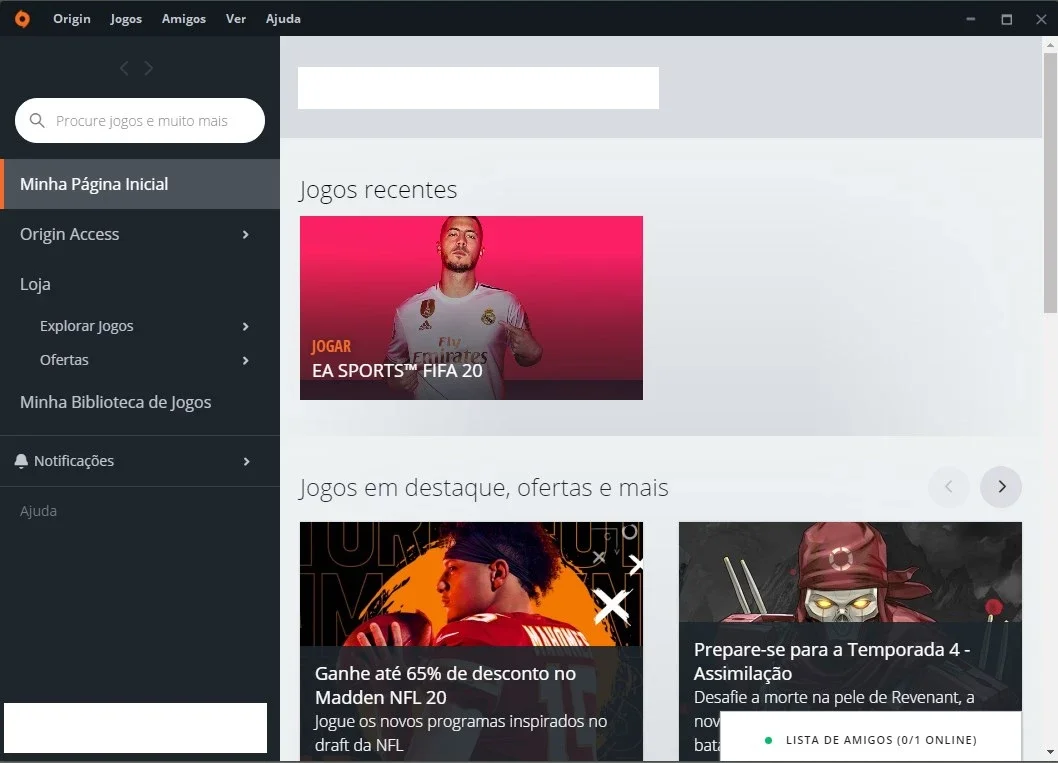Expand the Ofertas chevron
Viewport: 1058px width, 763px height.
click(x=246, y=360)
